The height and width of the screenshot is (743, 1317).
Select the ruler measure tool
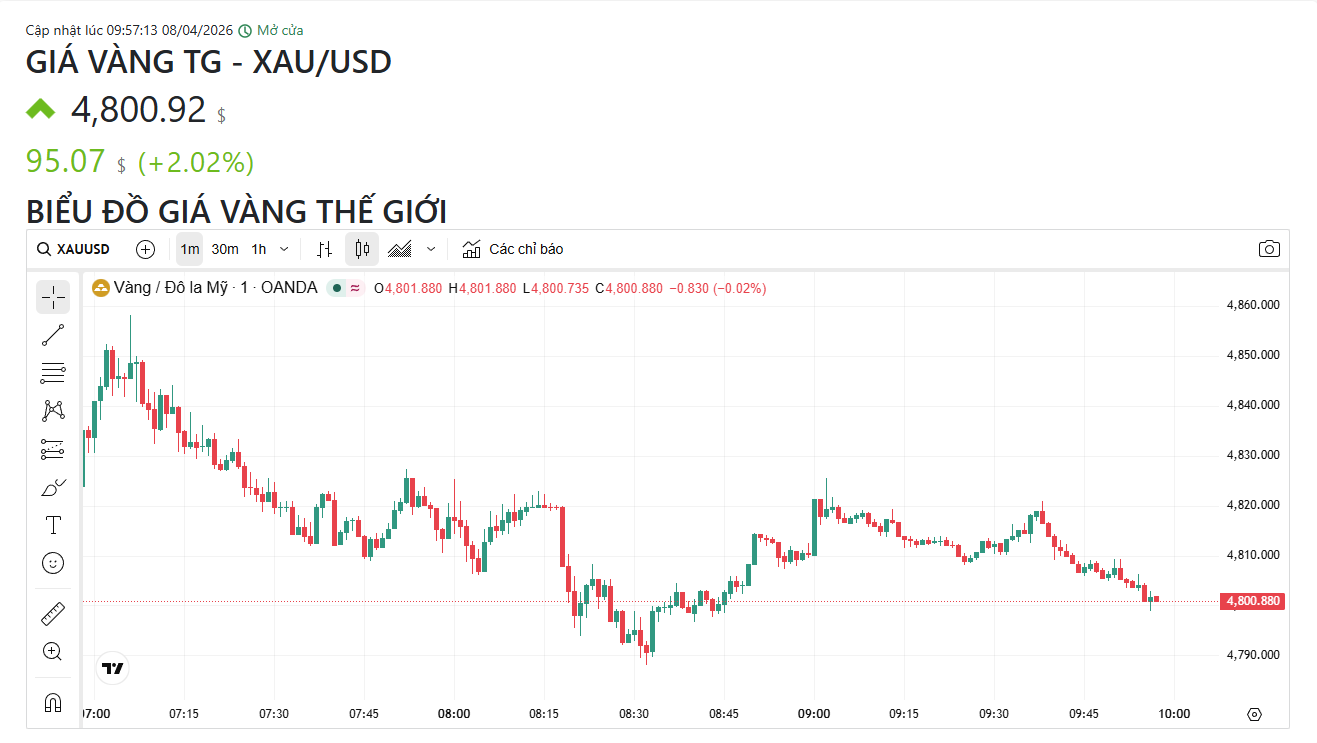click(53, 613)
